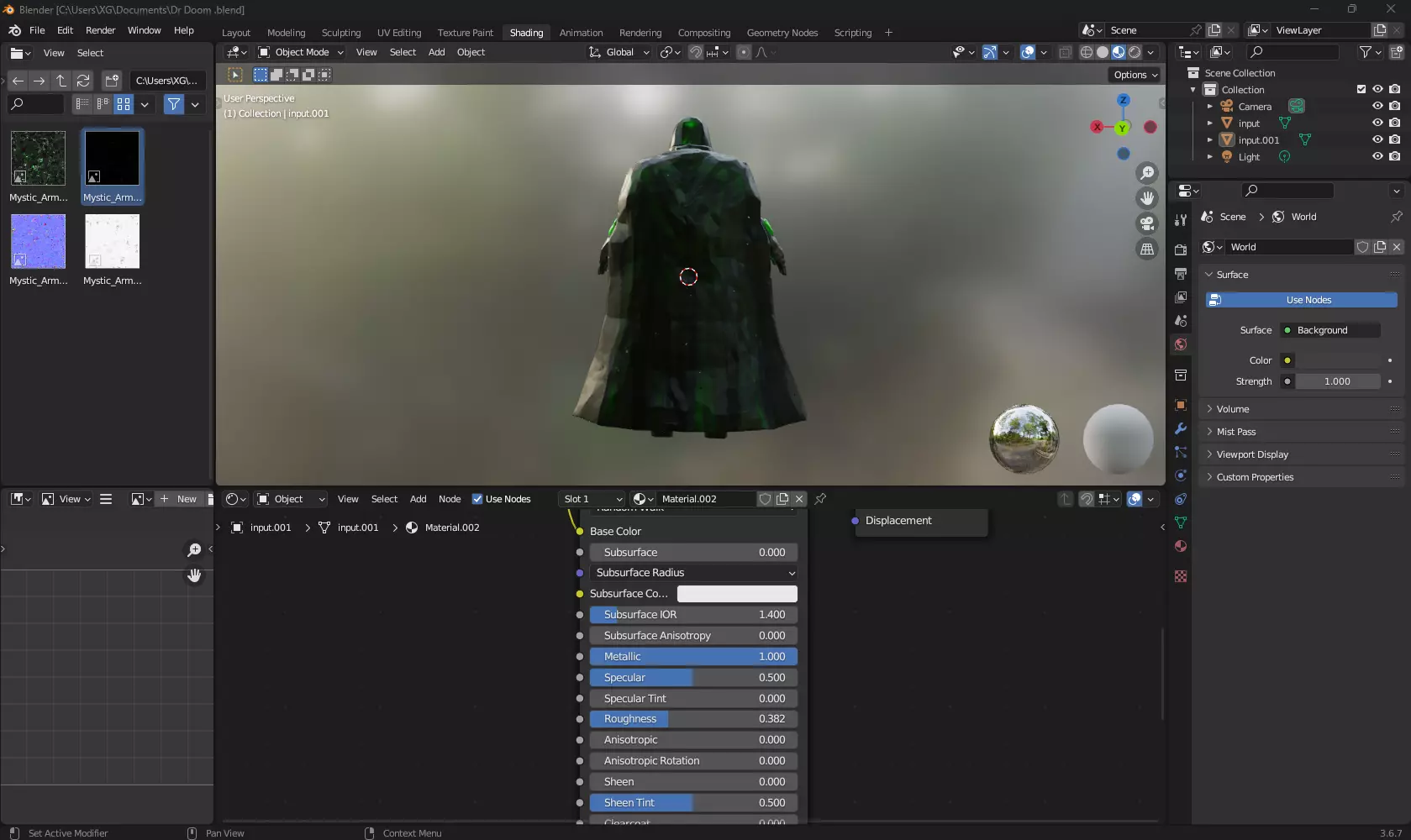The image size is (1411, 840).
Task: Switch to the UV Editing workspace tab
Action: (x=399, y=33)
